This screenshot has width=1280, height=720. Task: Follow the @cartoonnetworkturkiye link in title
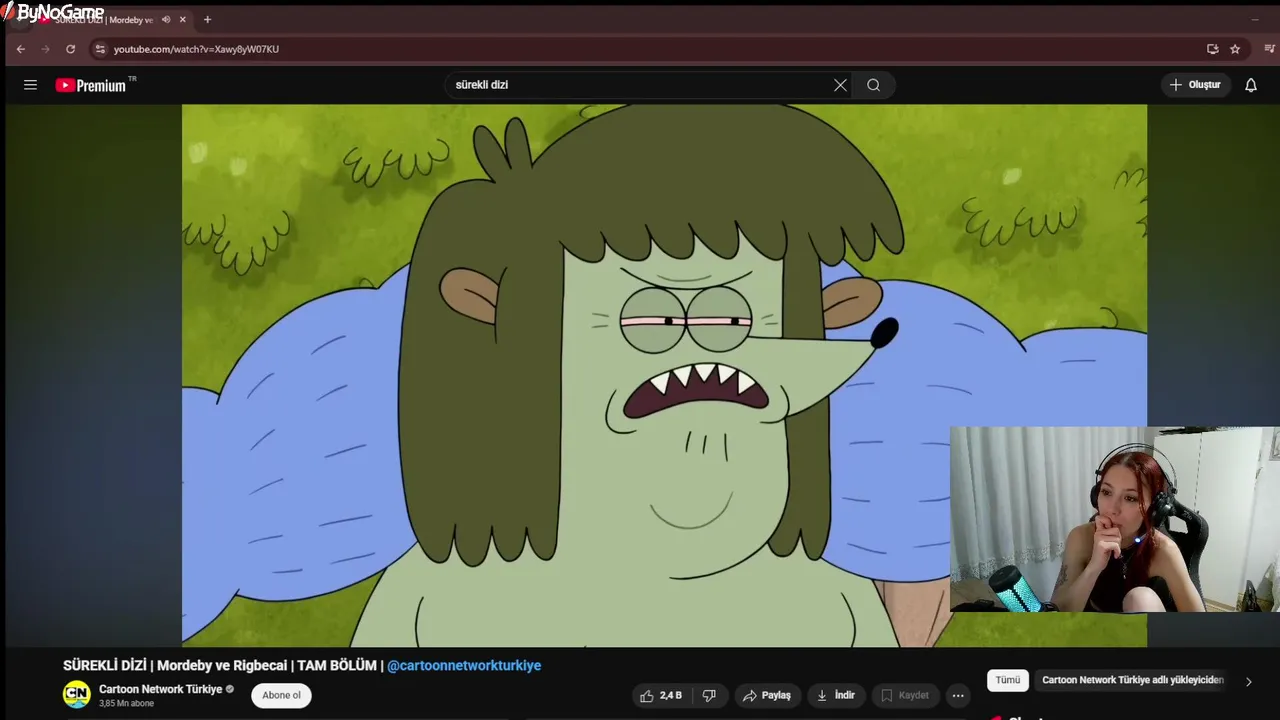click(464, 665)
